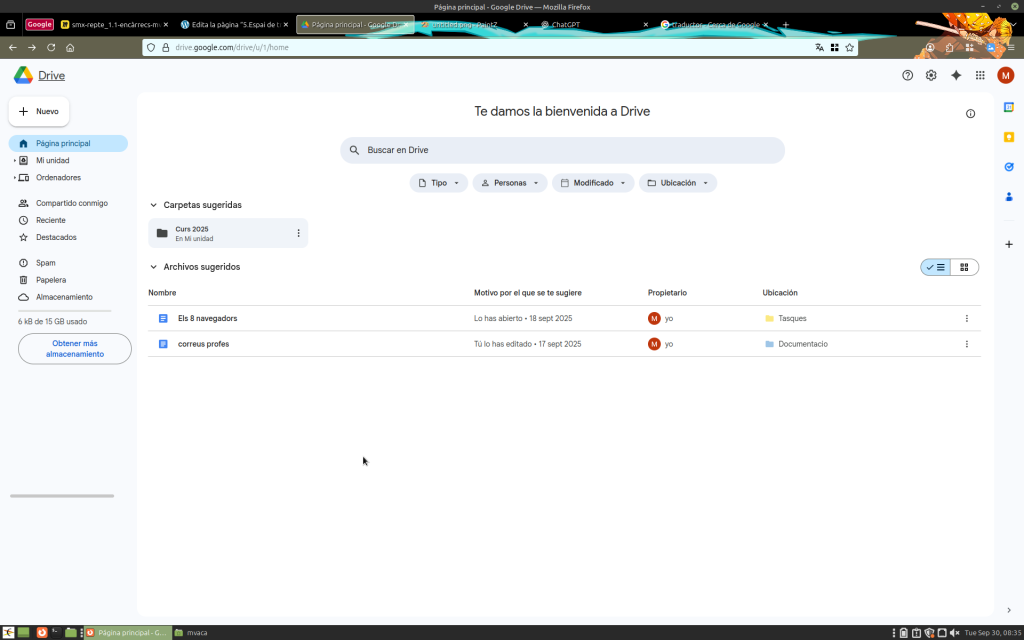Open Google Keep side panel icon
The width and height of the screenshot is (1024, 640).
click(x=1009, y=137)
